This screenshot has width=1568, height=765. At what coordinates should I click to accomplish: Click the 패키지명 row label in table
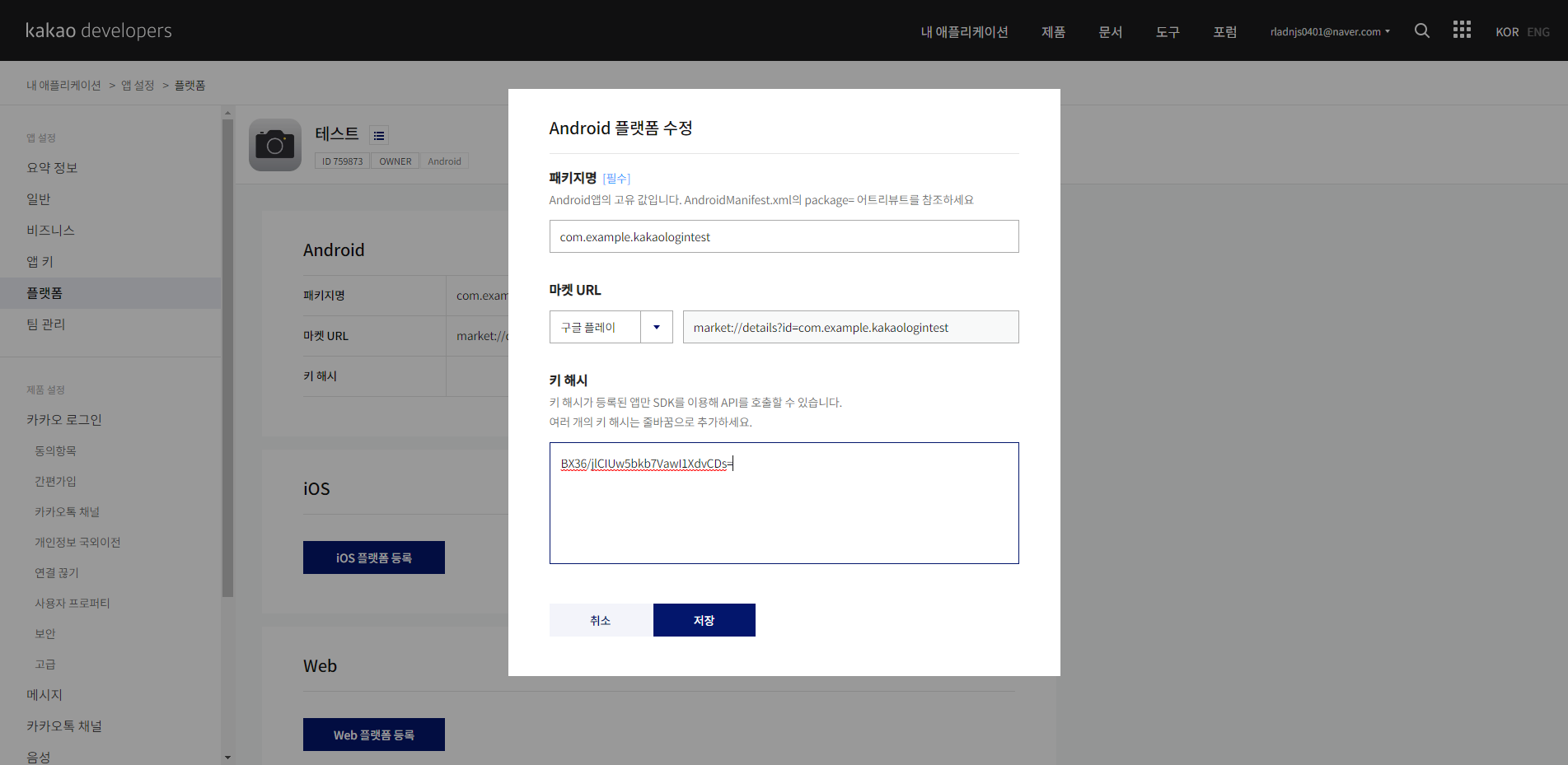[324, 296]
